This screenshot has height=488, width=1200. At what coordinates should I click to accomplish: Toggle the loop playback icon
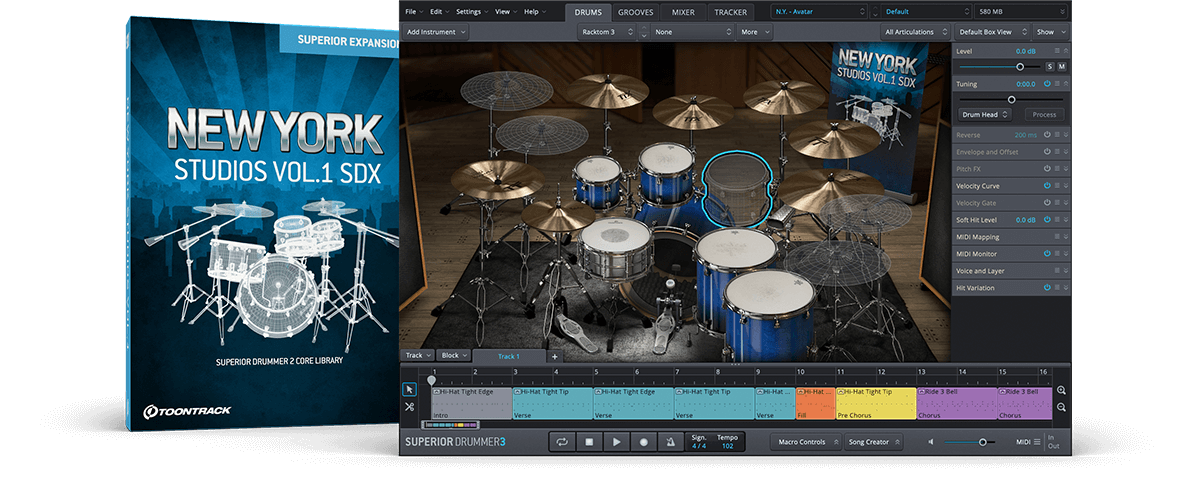point(563,441)
